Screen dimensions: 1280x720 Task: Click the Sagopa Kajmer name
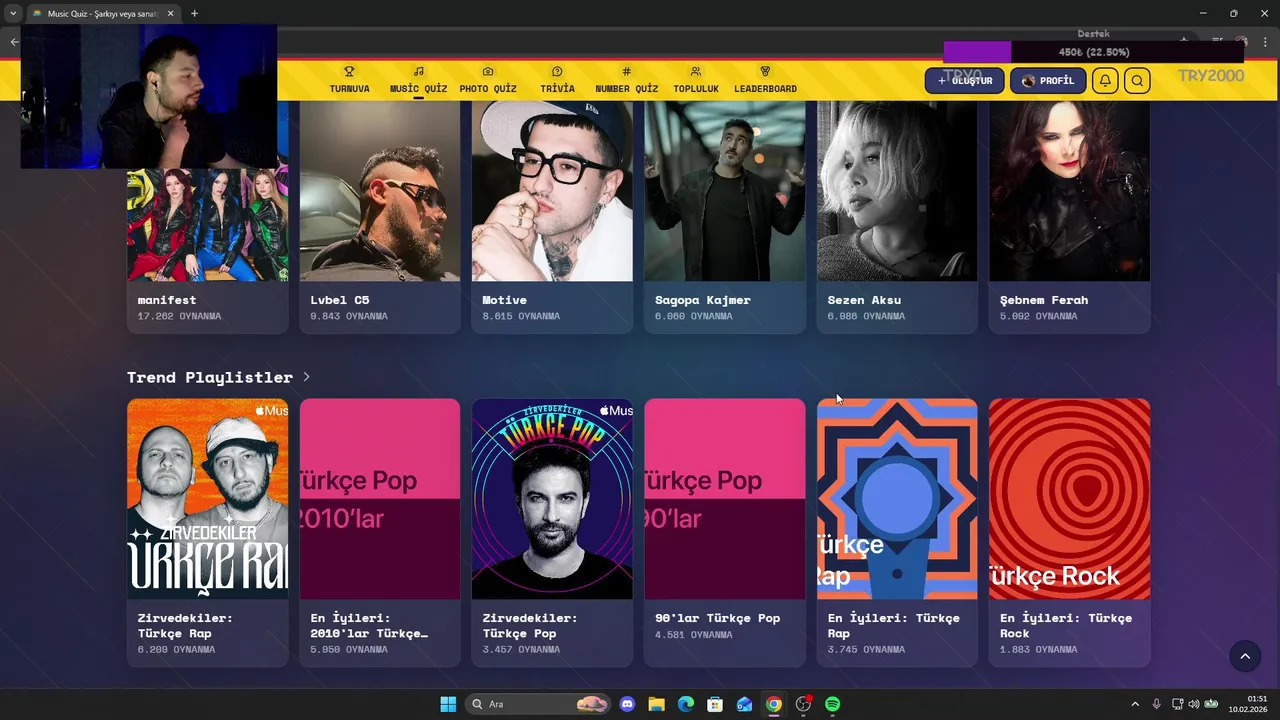tap(703, 300)
